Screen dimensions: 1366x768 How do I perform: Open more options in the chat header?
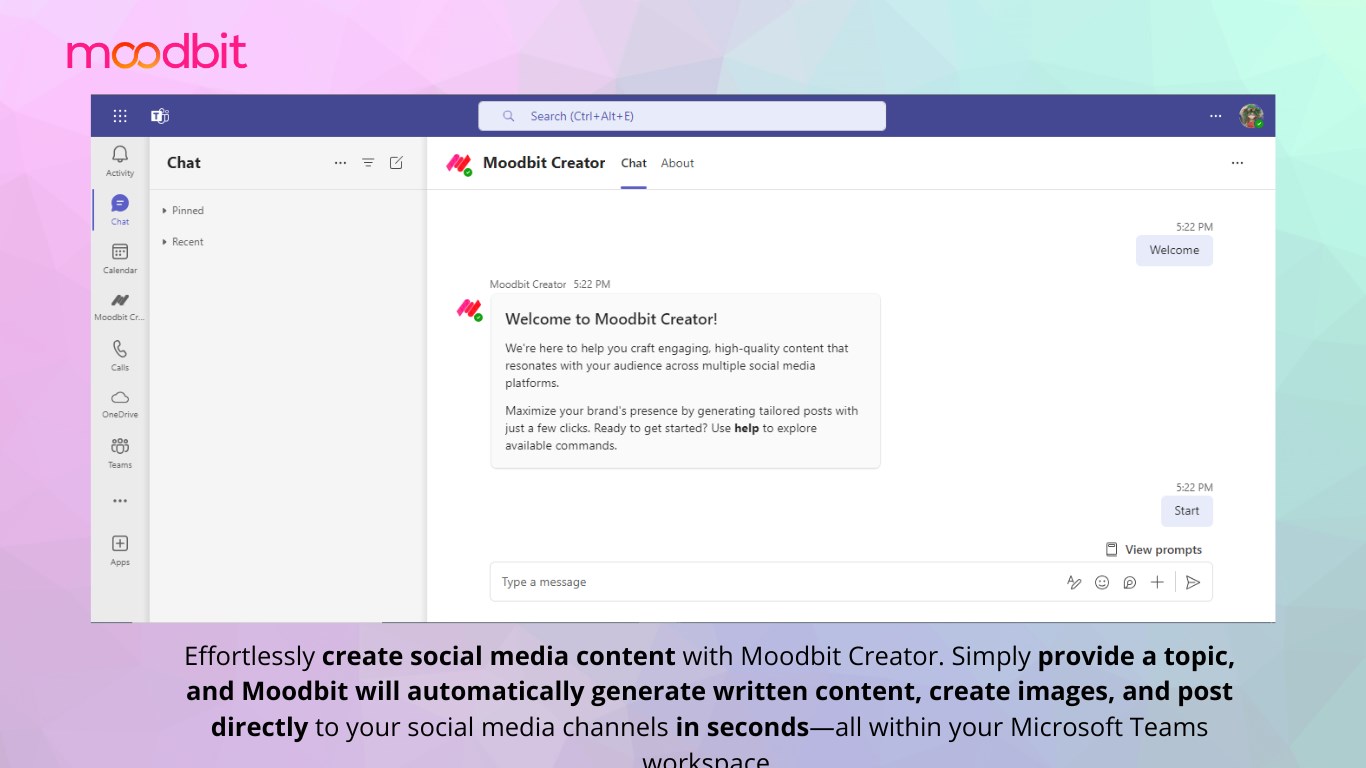point(1237,163)
